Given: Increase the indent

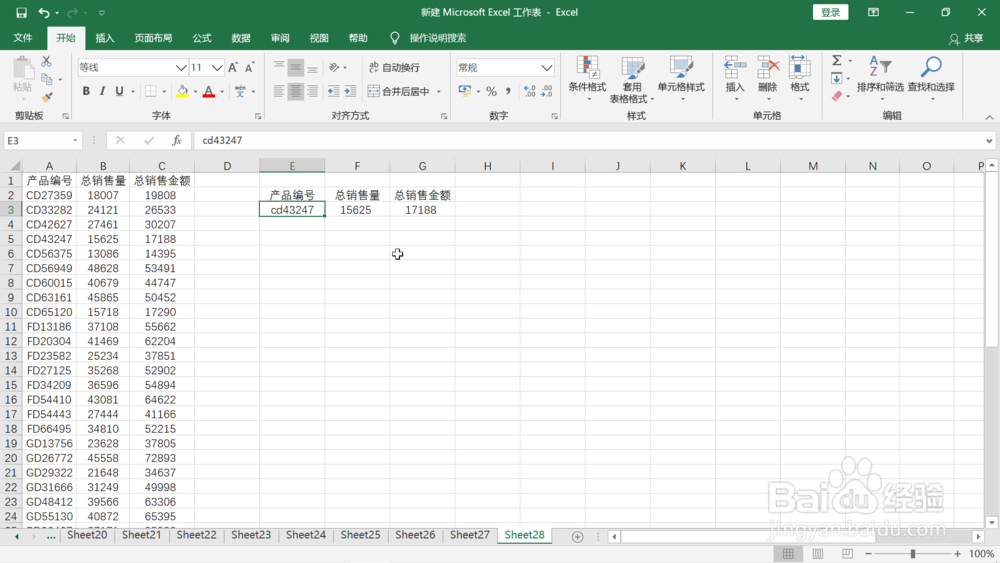Looking at the screenshot, I should coord(350,91).
